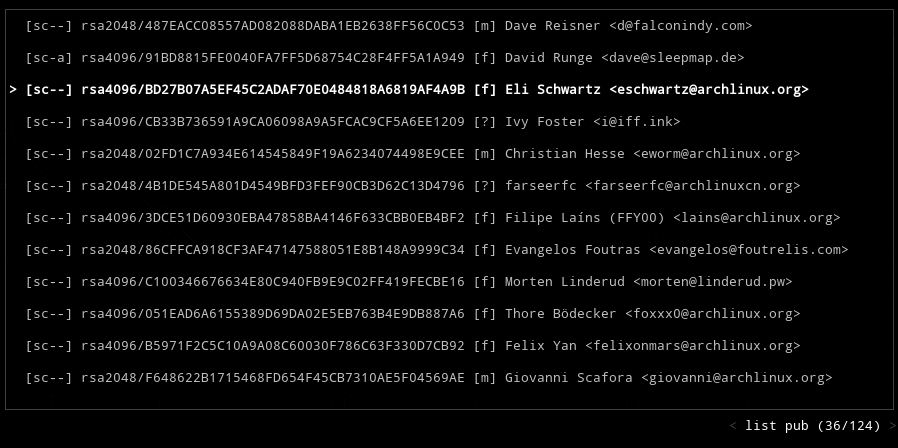Click the right arrow after list pub
898x448 pixels.
tap(891, 426)
